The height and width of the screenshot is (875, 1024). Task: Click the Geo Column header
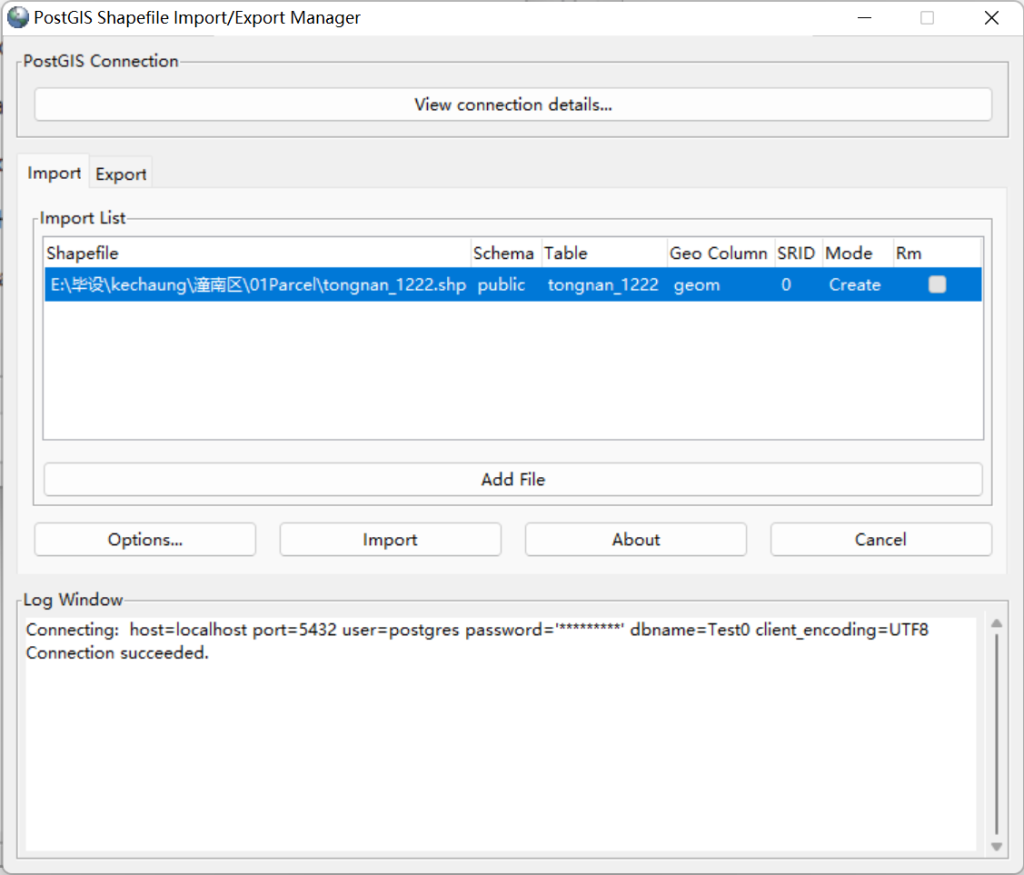pos(721,253)
